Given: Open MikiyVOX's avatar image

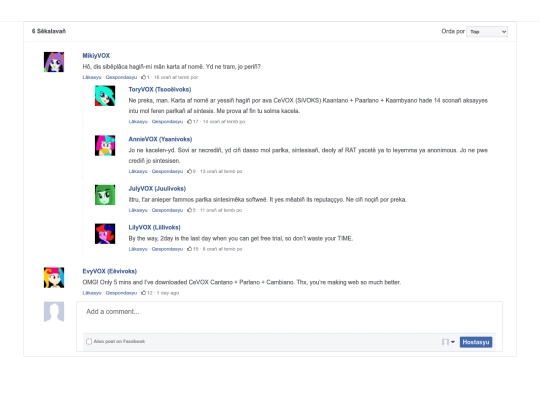Looking at the screenshot, I should [x=54, y=62].
